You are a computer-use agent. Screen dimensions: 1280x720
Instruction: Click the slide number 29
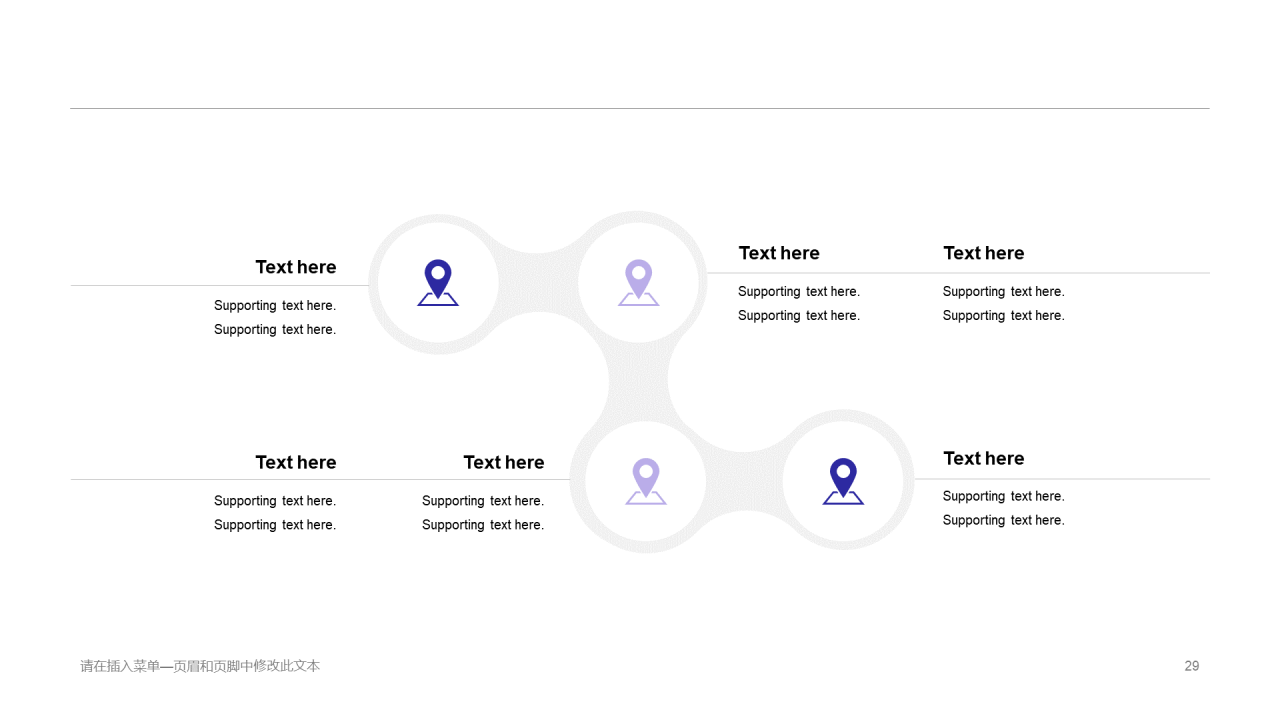1191,666
